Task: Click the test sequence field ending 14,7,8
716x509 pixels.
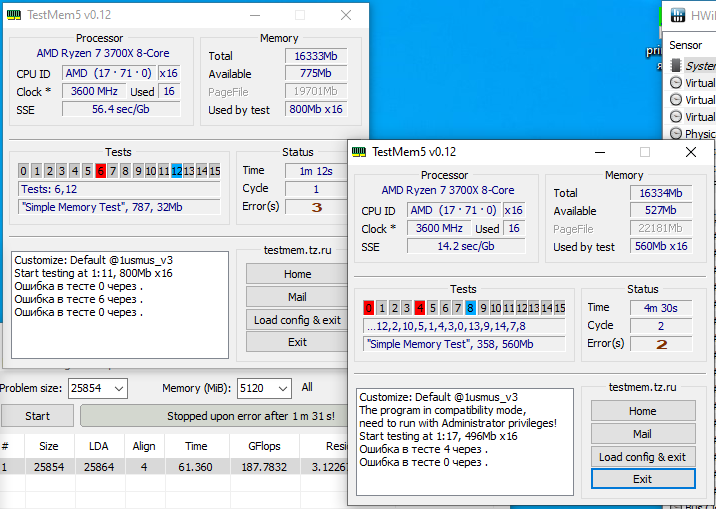Action: pyautogui.click(x=464, y=326)
